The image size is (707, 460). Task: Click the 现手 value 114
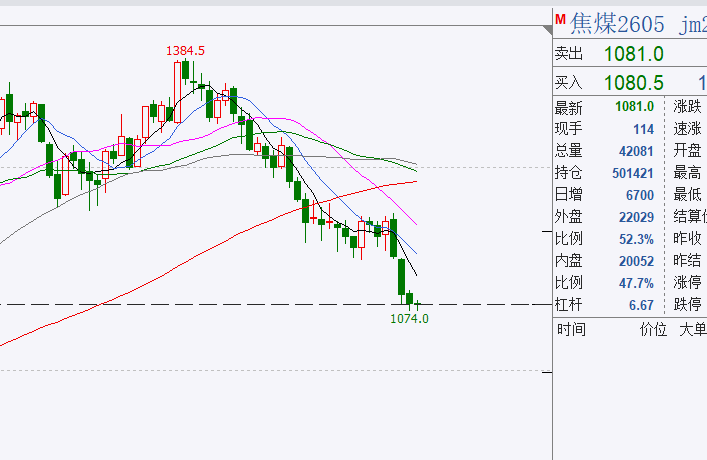[643, 129]
